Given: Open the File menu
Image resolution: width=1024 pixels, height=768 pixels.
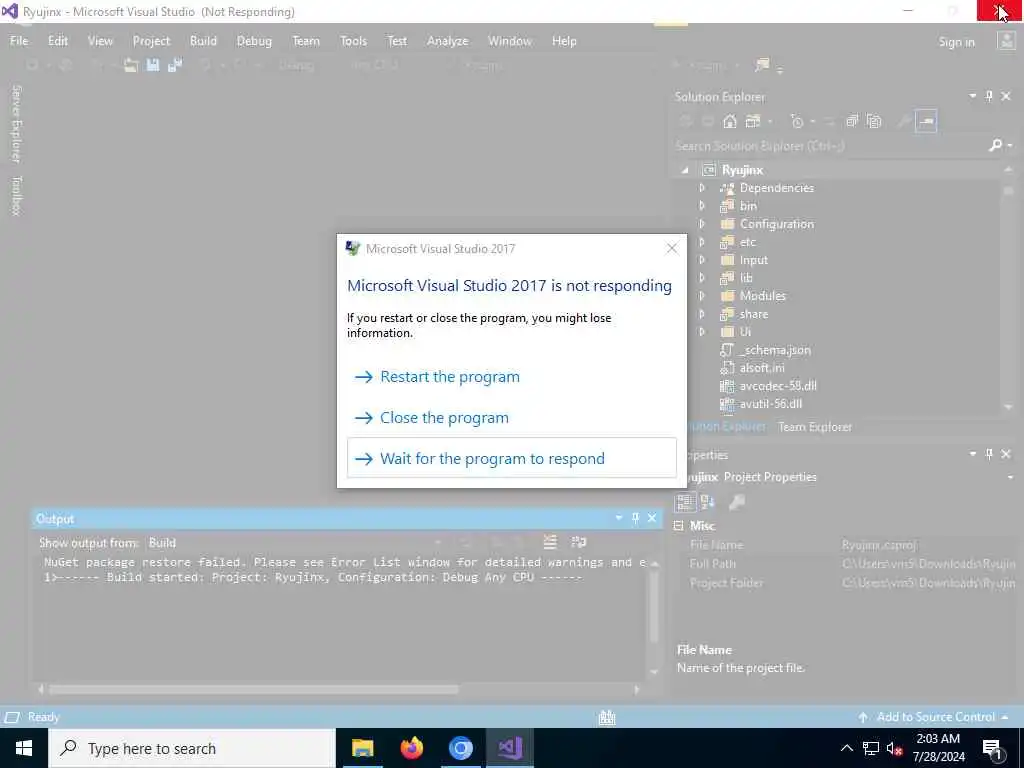Looking at the screenshot, I should [x=19, y=41].
